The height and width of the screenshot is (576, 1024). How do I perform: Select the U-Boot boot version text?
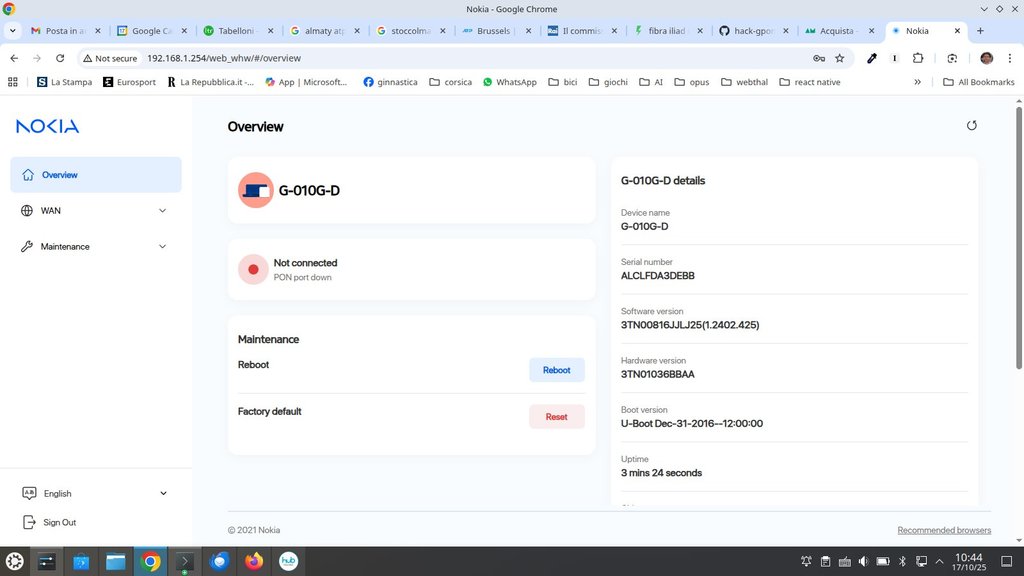[x=692, y=423]
